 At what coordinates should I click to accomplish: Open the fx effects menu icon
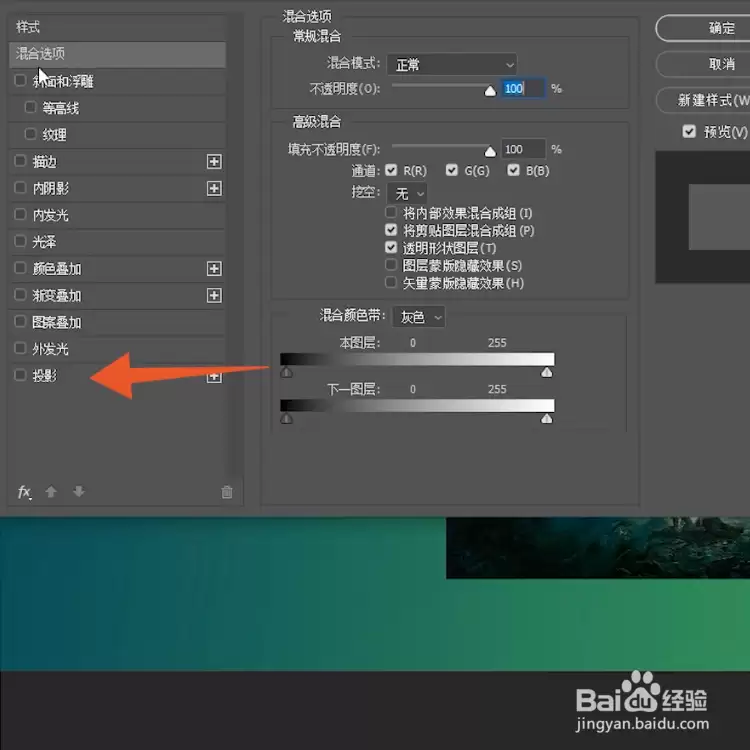24,492
